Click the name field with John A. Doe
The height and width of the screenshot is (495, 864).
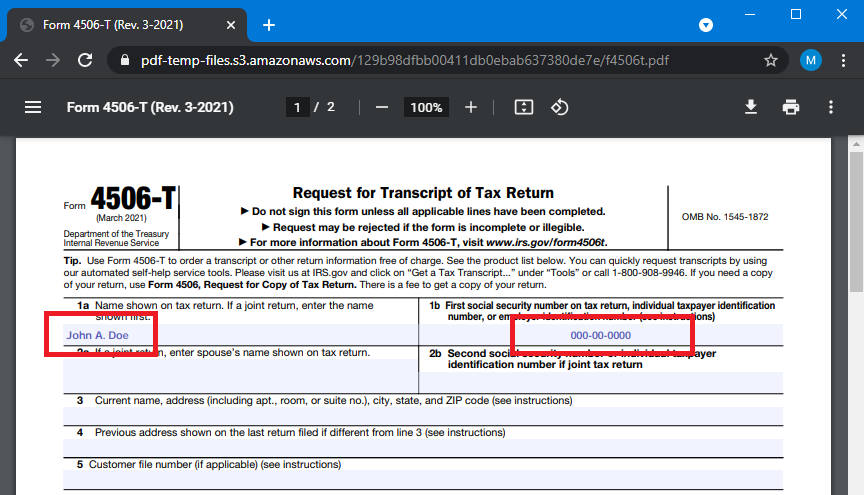point(241,335)
